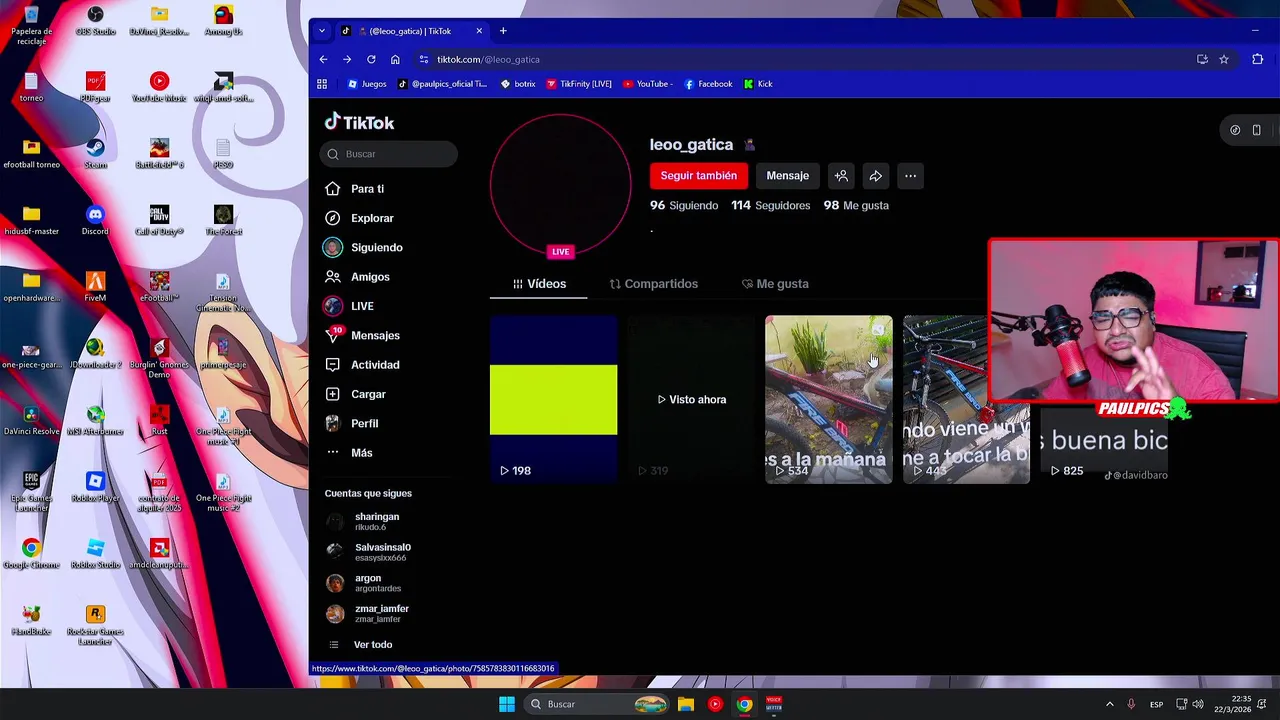1280x720 pixels.
Task: Click the address bar URL
Action: 488,59
